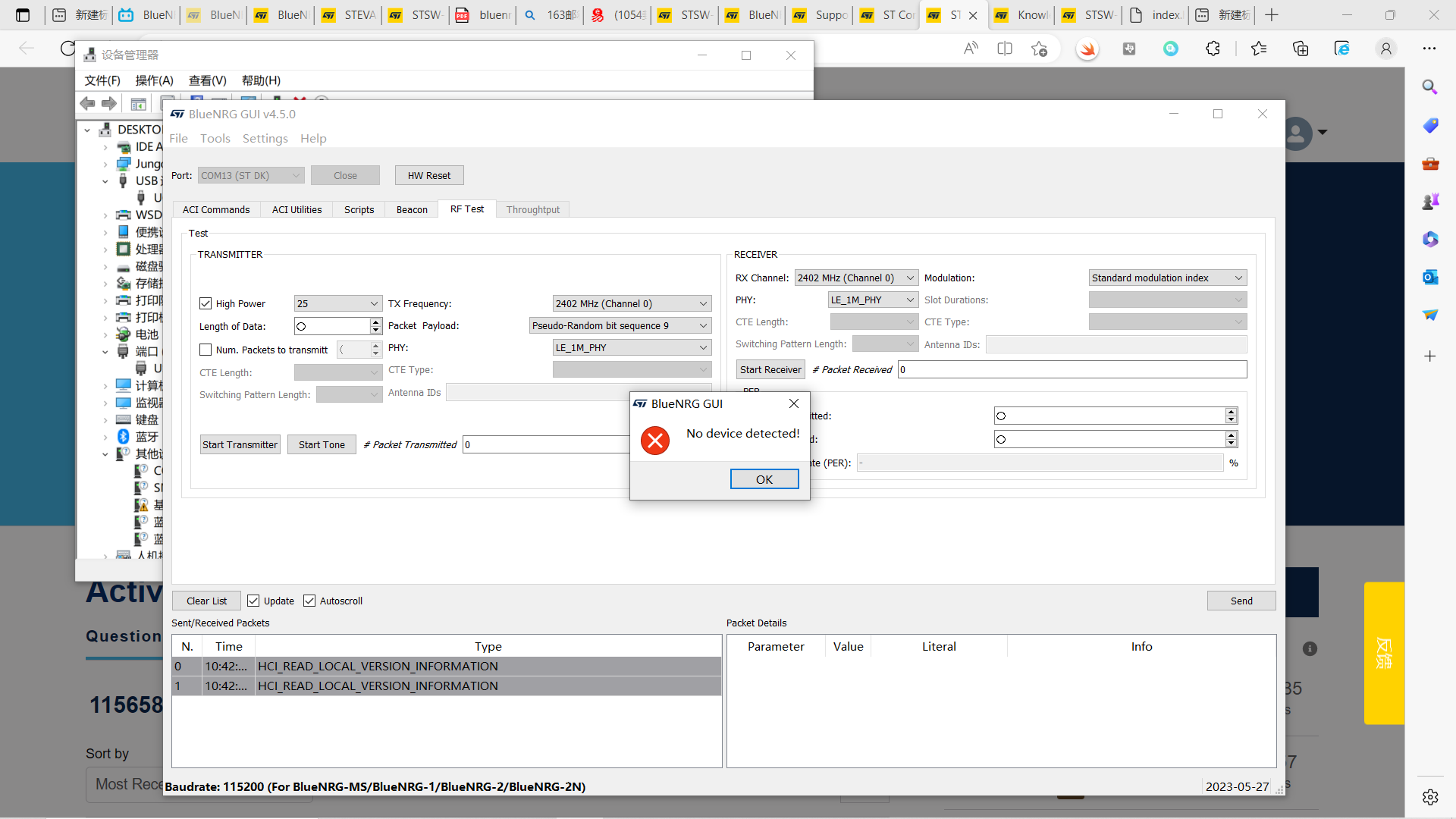Click the Edge Collections icon
Screen dimensions: 1456x819
pos(1301,49)
